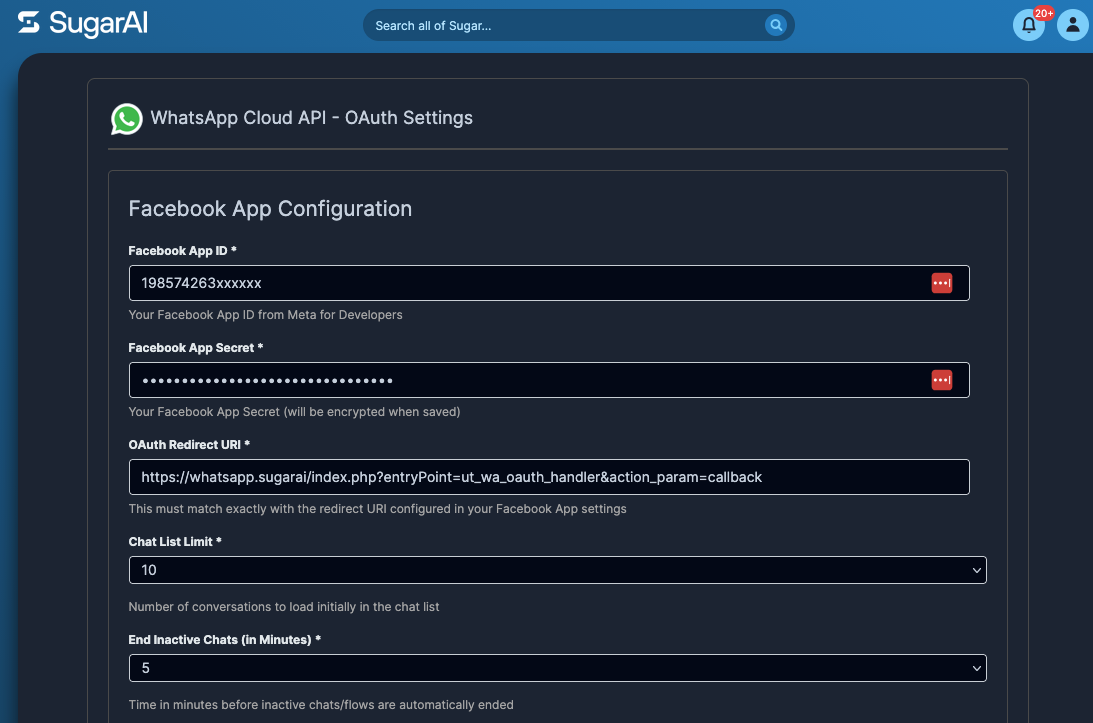The height and width of the screenshot is (723, 1093).
Task: Click into the Facebook App Secret input
Action: [549, 380]
